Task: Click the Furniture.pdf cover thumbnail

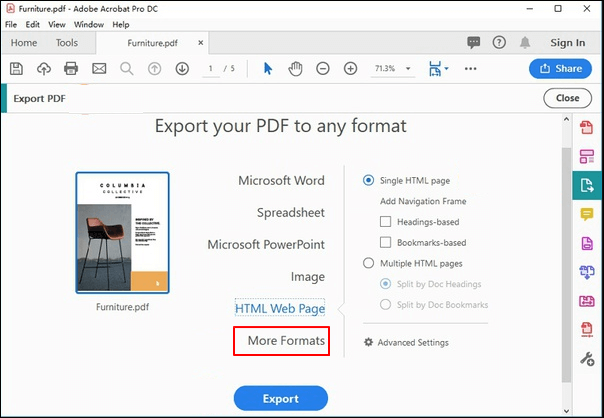Action: coord(122,233)
